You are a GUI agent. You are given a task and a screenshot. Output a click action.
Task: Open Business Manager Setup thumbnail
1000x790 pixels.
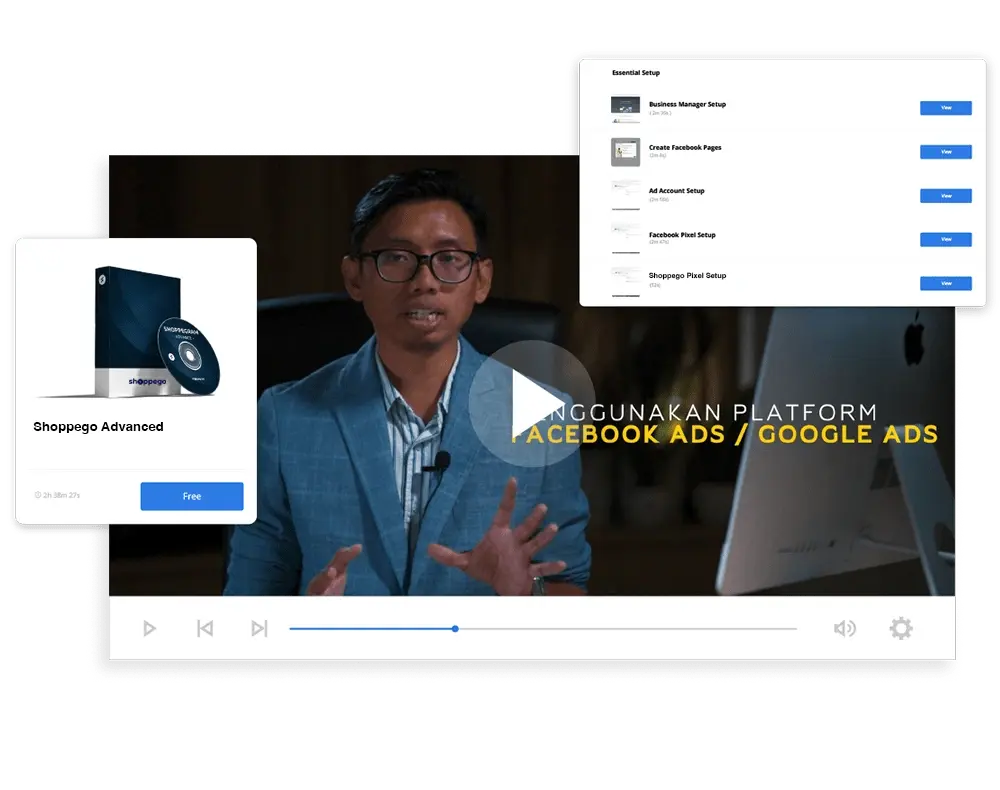(x=626, y=109)
